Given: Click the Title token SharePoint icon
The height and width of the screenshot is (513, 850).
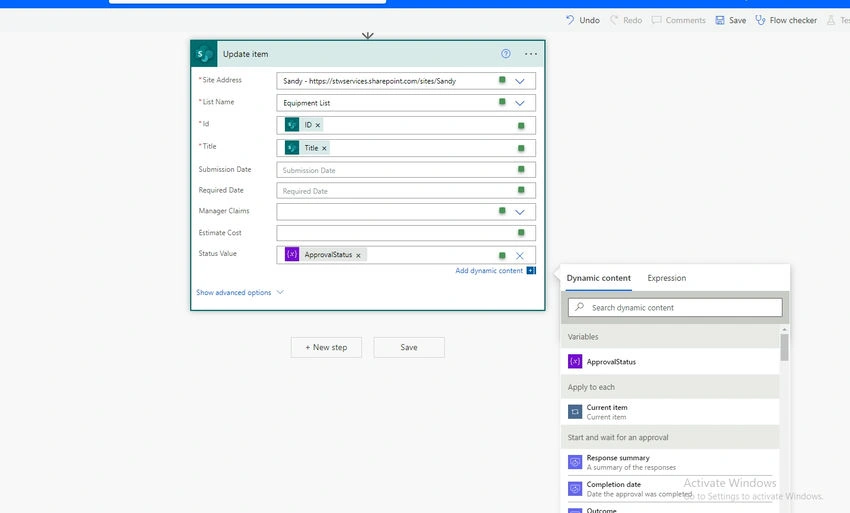Looking at the screenshot, I should tap(292, 148).
